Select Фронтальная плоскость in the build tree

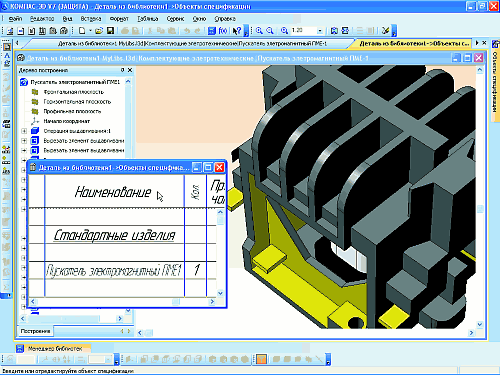74,92
